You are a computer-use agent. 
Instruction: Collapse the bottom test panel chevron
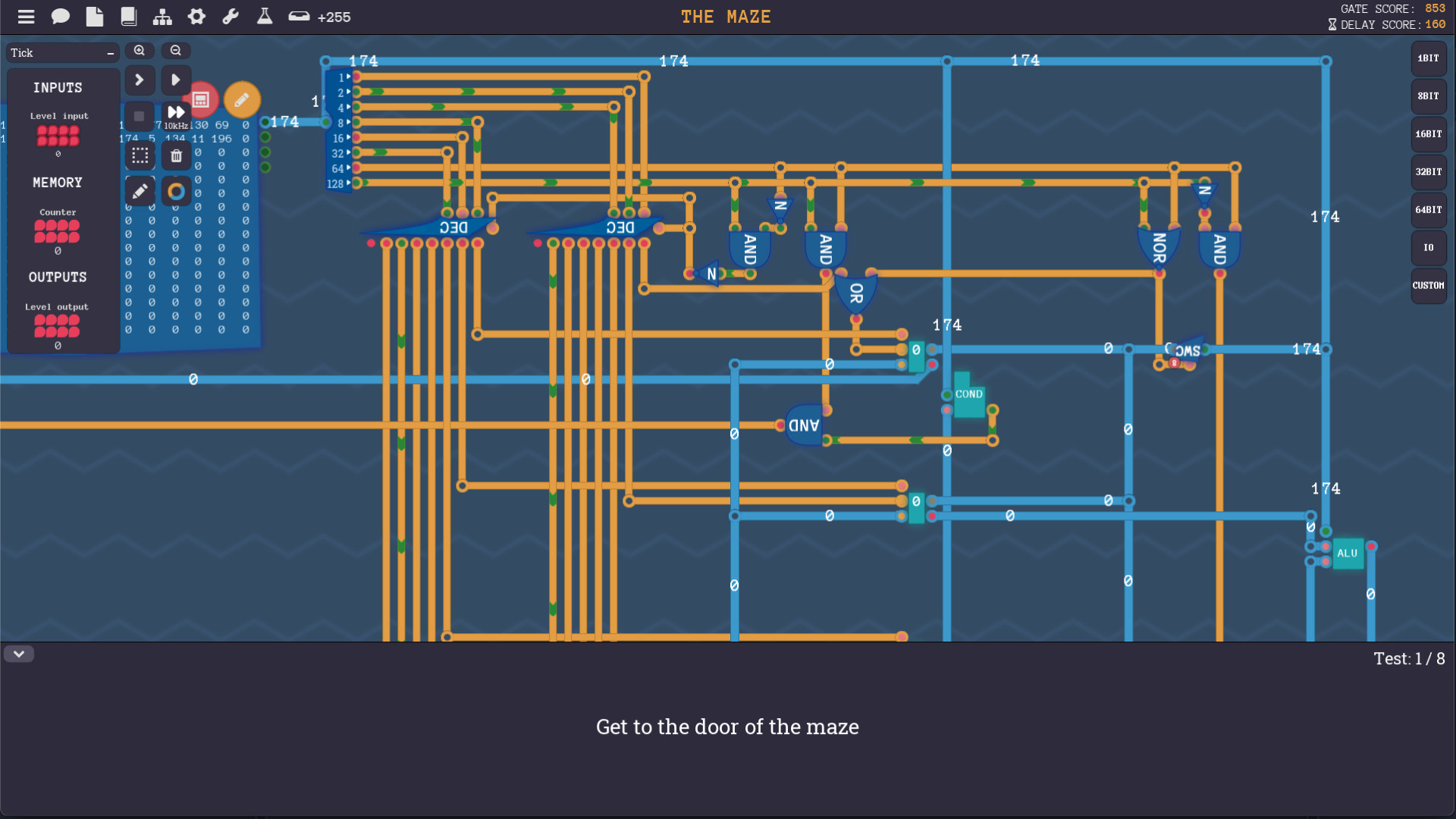click(x=19, y=654)
